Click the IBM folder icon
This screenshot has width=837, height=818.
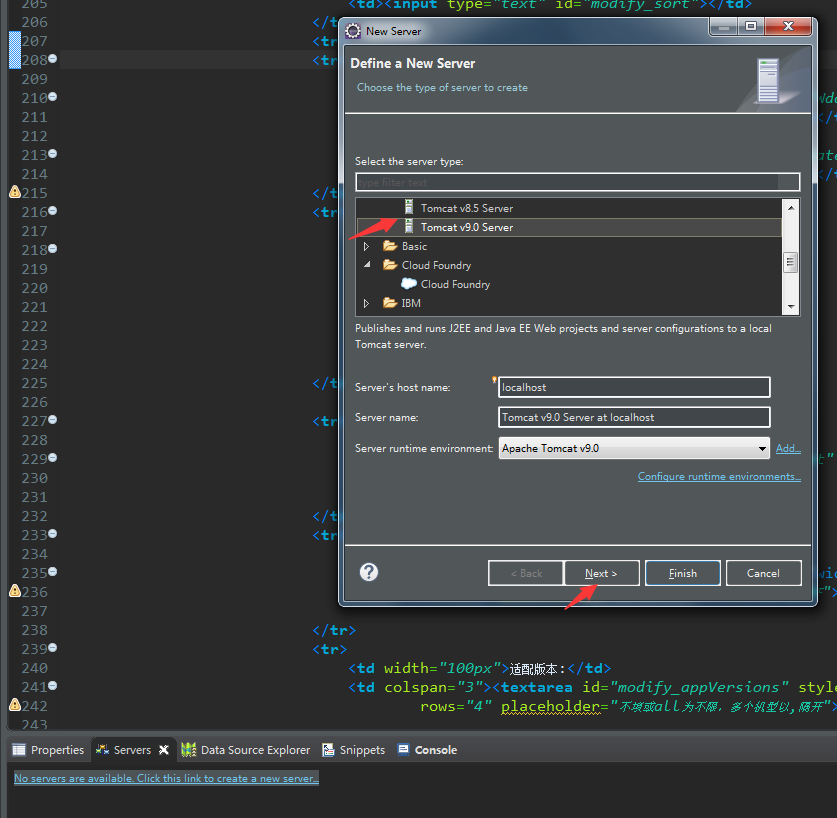click(x=390, y=303)
